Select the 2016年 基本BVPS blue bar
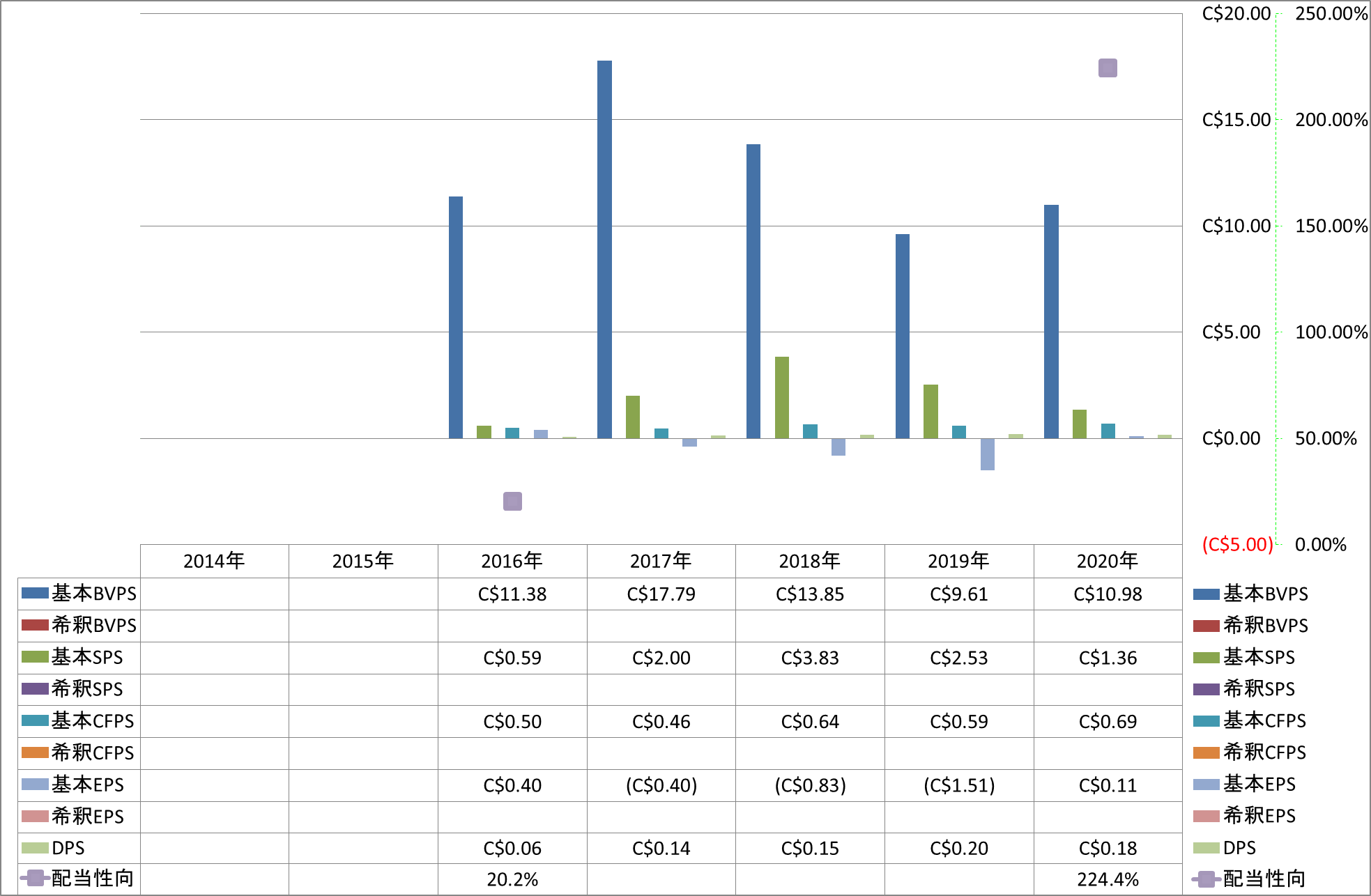 [x=456, y=318]
